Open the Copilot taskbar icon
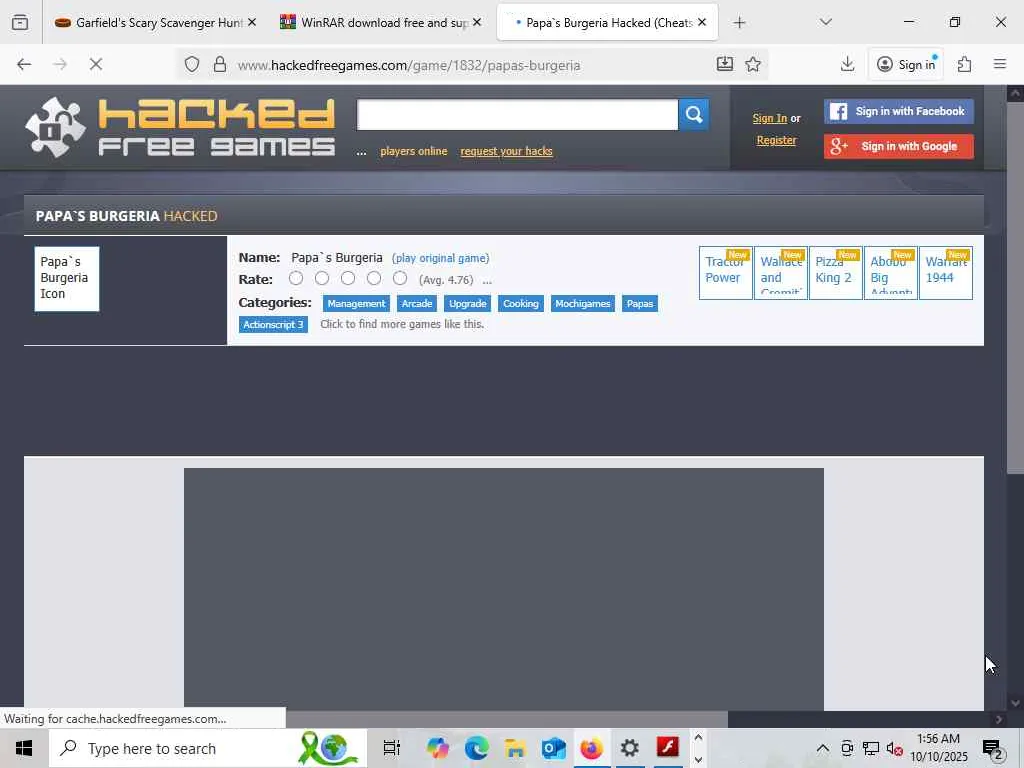 point(438,748)
